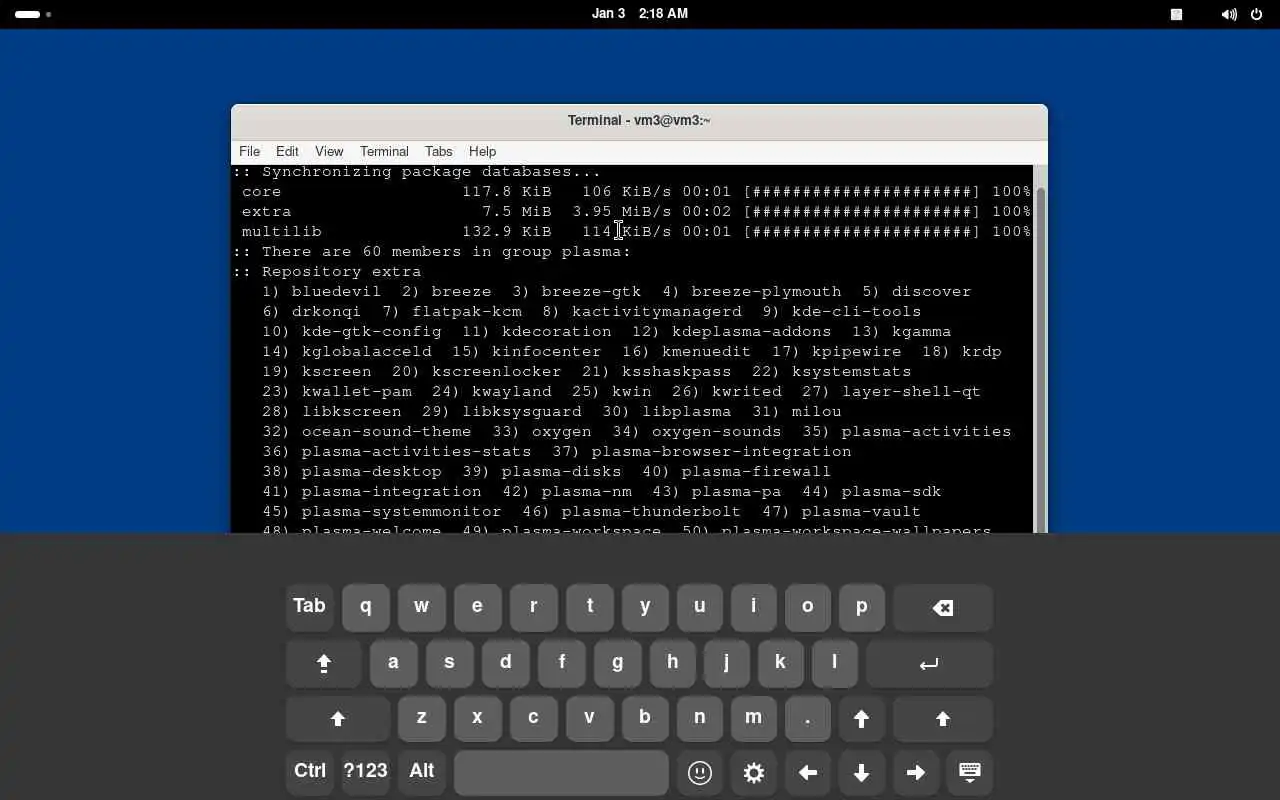The height and width of the screenshot is (800, 1280).
Task: Click the Terminal title bar text
Action: coord(639,120)
